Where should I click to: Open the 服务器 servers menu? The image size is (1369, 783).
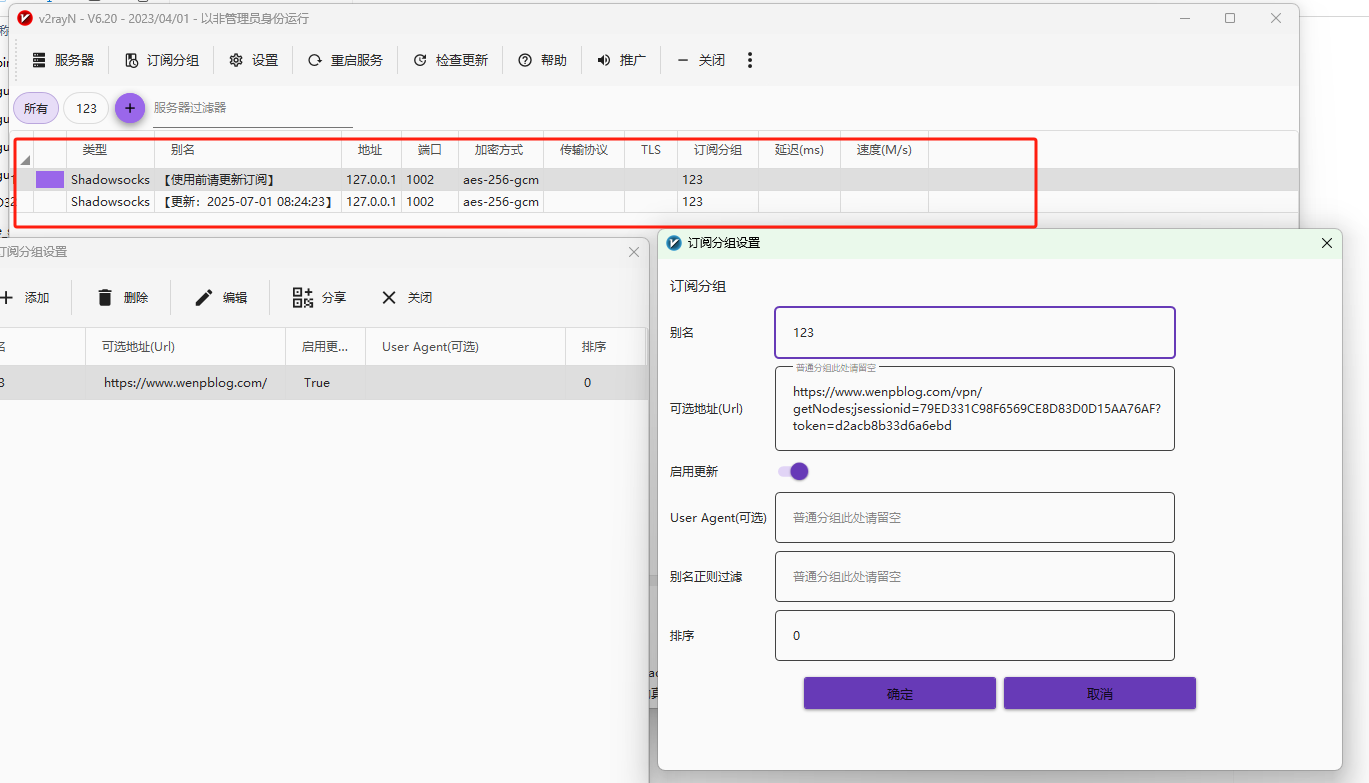[63, 60]
